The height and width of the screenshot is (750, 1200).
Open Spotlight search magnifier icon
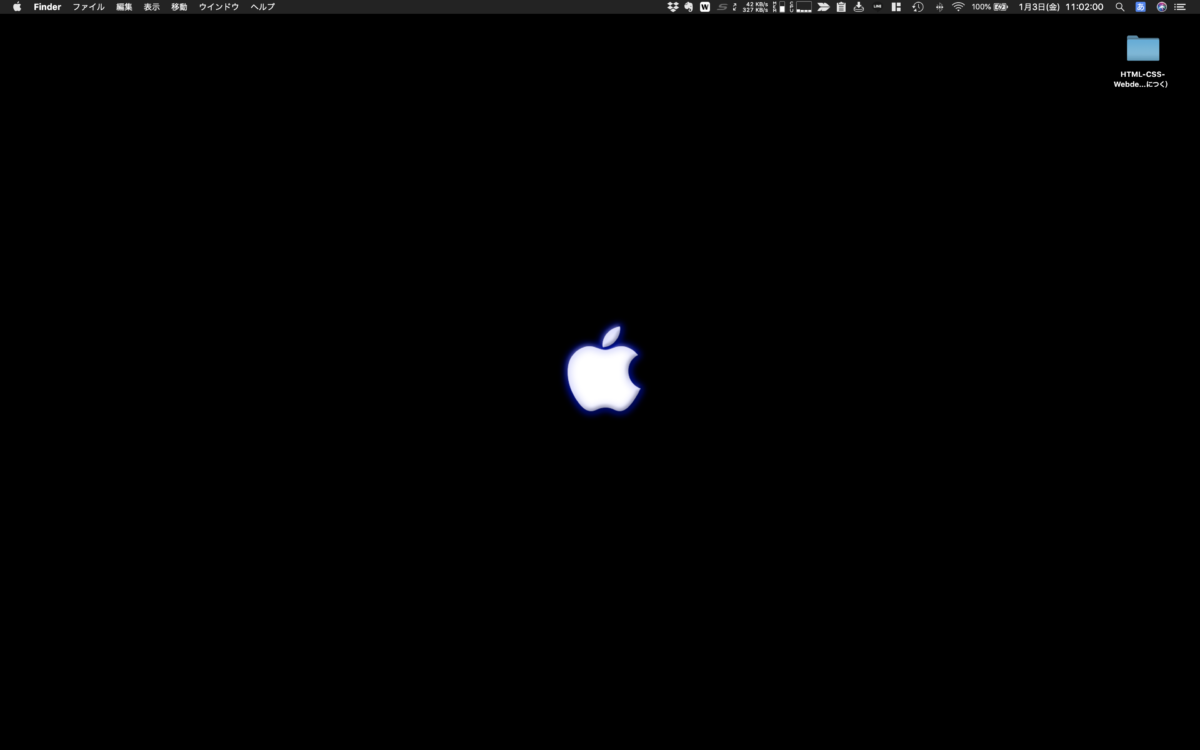[1120, 7]
